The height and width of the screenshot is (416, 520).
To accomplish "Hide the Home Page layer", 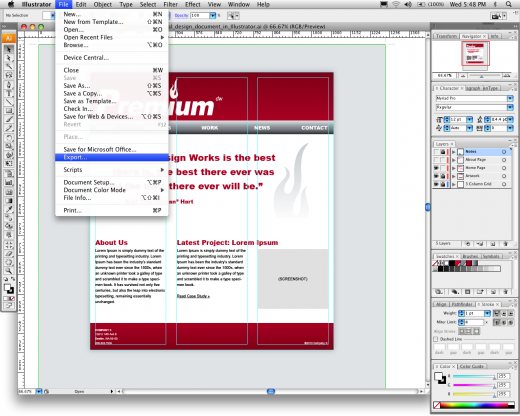I will click(x=436, y=168).
